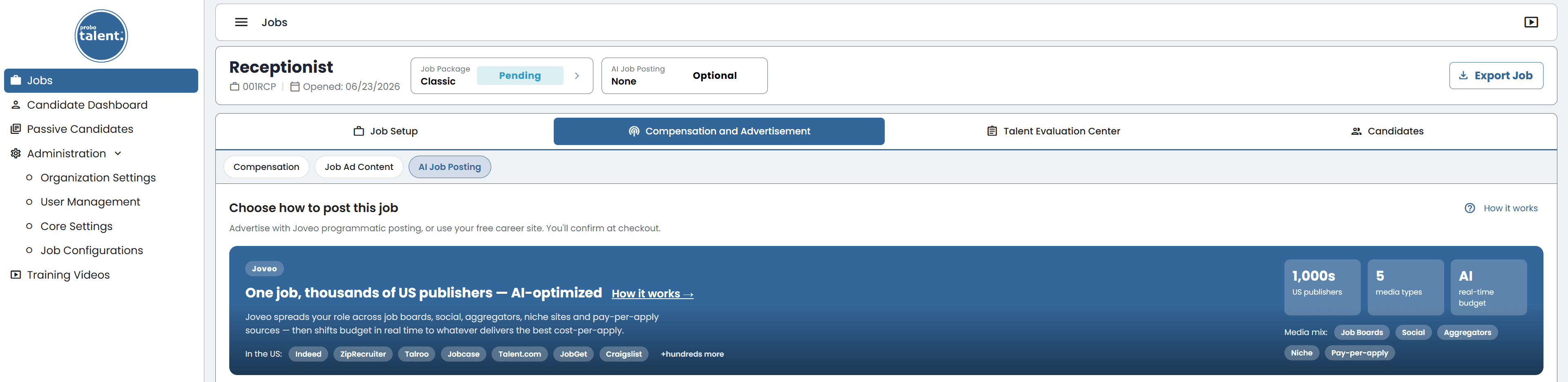Click the Training Videos play icon
1568x382 pixels.
[16, 275]
